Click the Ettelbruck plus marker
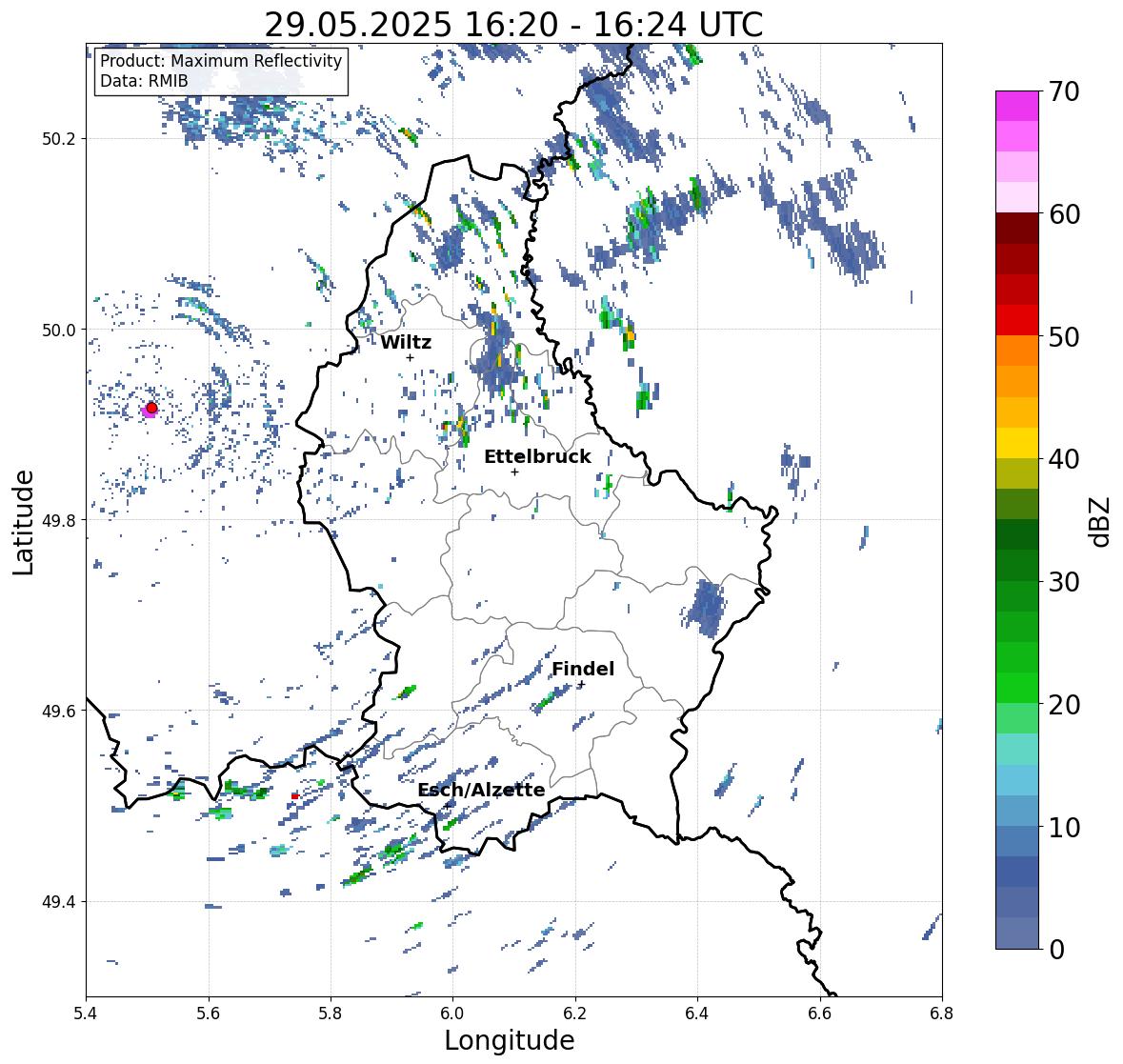The width and height of the screenshot is (1123, 1064). pyautogui.click(x=514, y=472)
